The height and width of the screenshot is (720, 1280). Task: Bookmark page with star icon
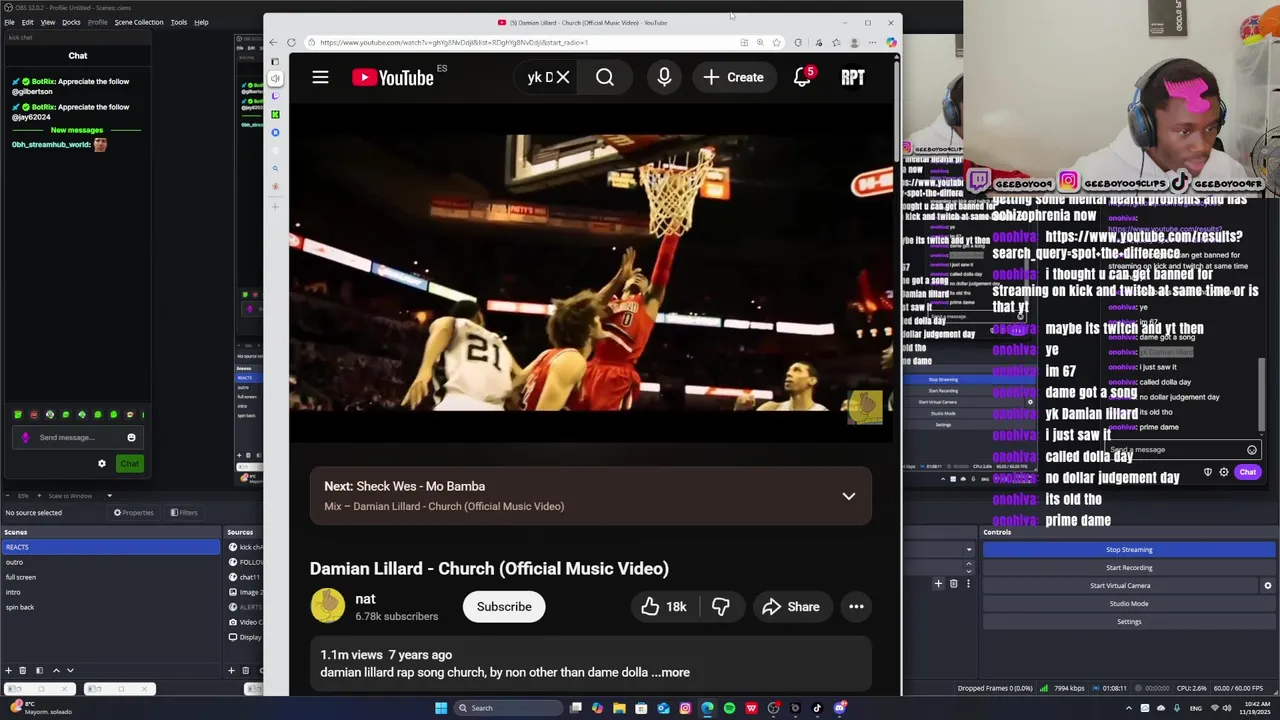776,42
